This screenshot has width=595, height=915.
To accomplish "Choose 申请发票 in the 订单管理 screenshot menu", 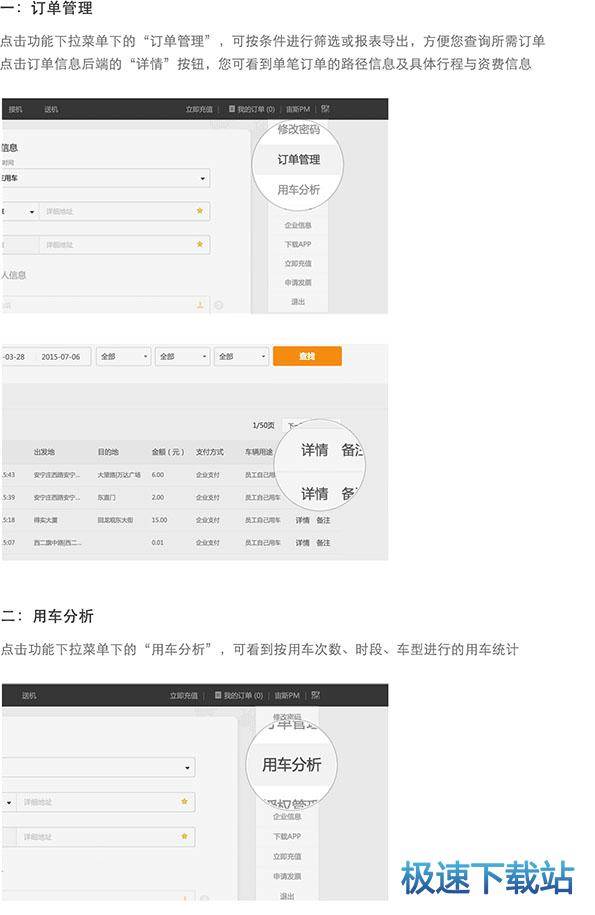I will click(298, 282).
